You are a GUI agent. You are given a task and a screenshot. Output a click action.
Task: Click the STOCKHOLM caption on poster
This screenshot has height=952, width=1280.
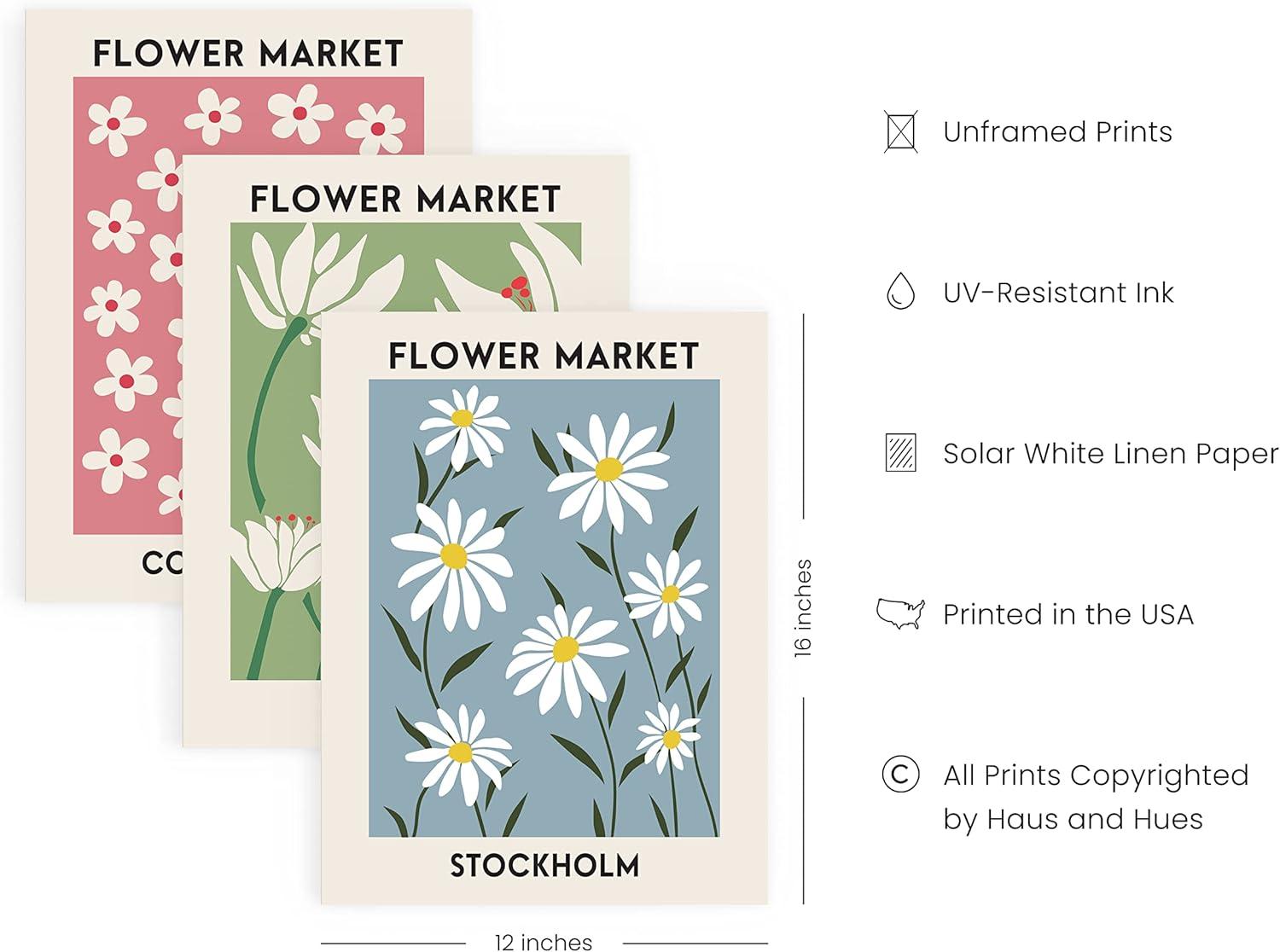click(544, 865)
